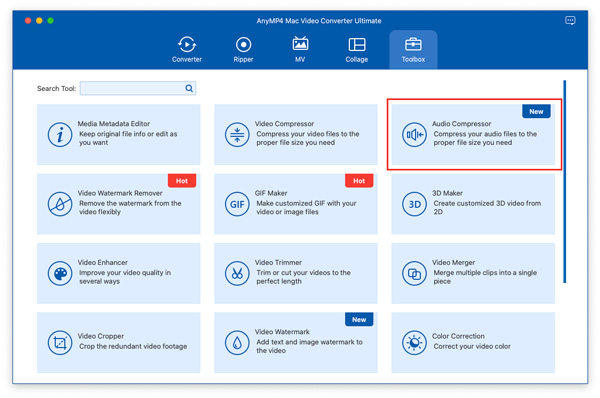The width and height of the screenshot is (600, 398).
Task: Click "Keep original file info" description
Action: [128, 138]
